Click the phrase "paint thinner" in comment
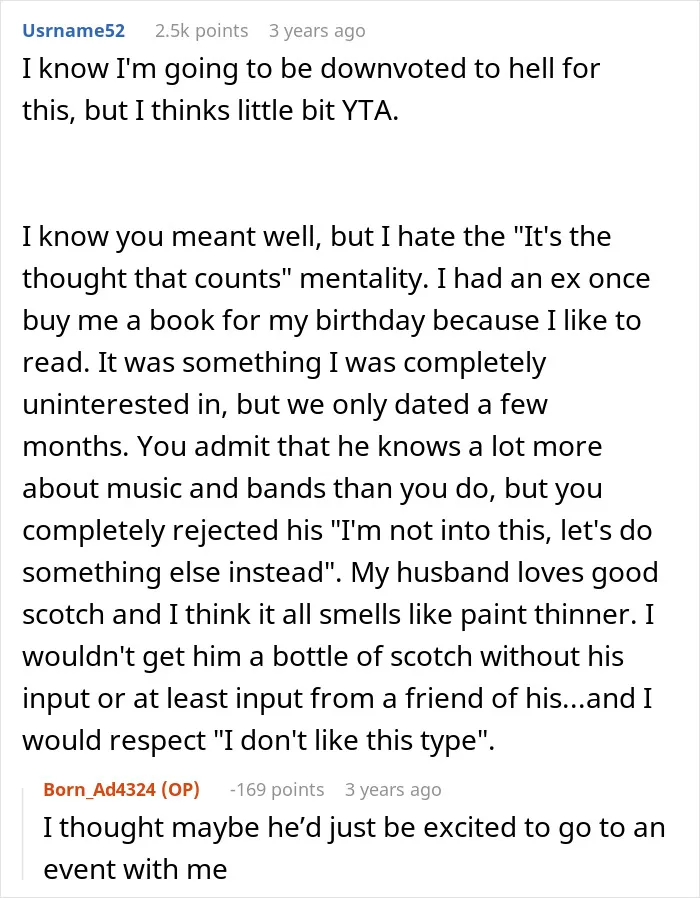The width and height of the screenshot is (700, 898). tap(548, 615)
